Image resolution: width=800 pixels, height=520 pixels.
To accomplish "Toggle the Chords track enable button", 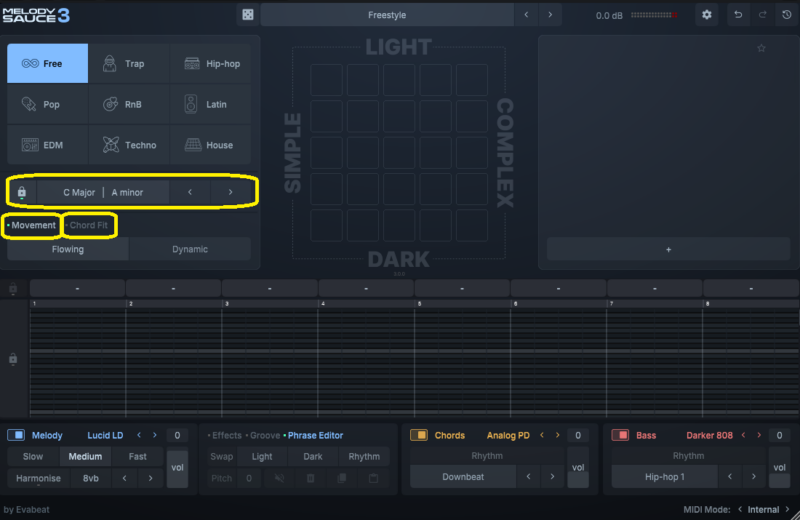I will click(x=419, y=435).
